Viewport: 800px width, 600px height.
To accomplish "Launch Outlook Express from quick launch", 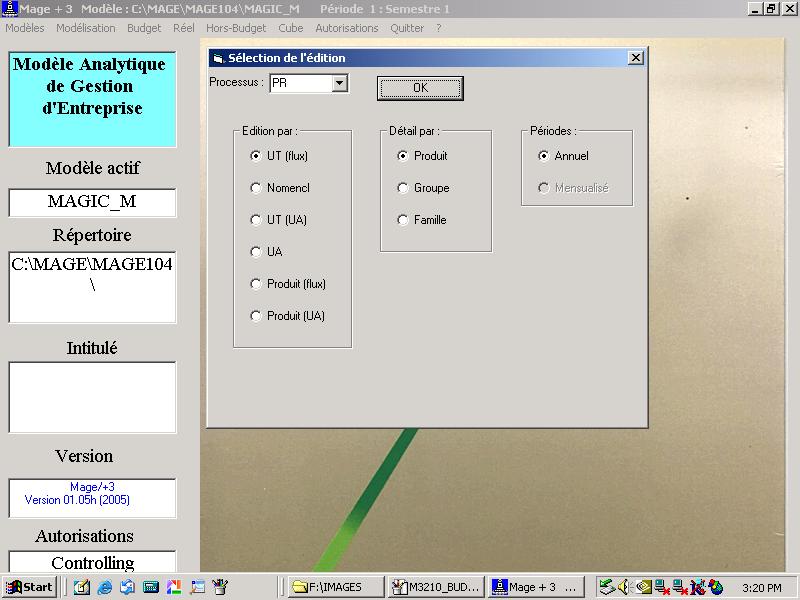I will click(x=128, y=587).
